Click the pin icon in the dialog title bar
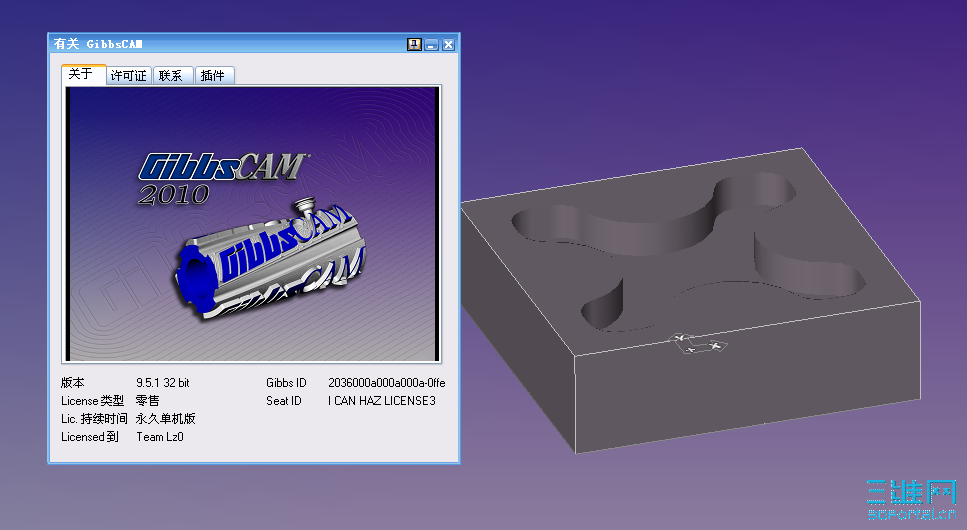 [x=414, y=44]
